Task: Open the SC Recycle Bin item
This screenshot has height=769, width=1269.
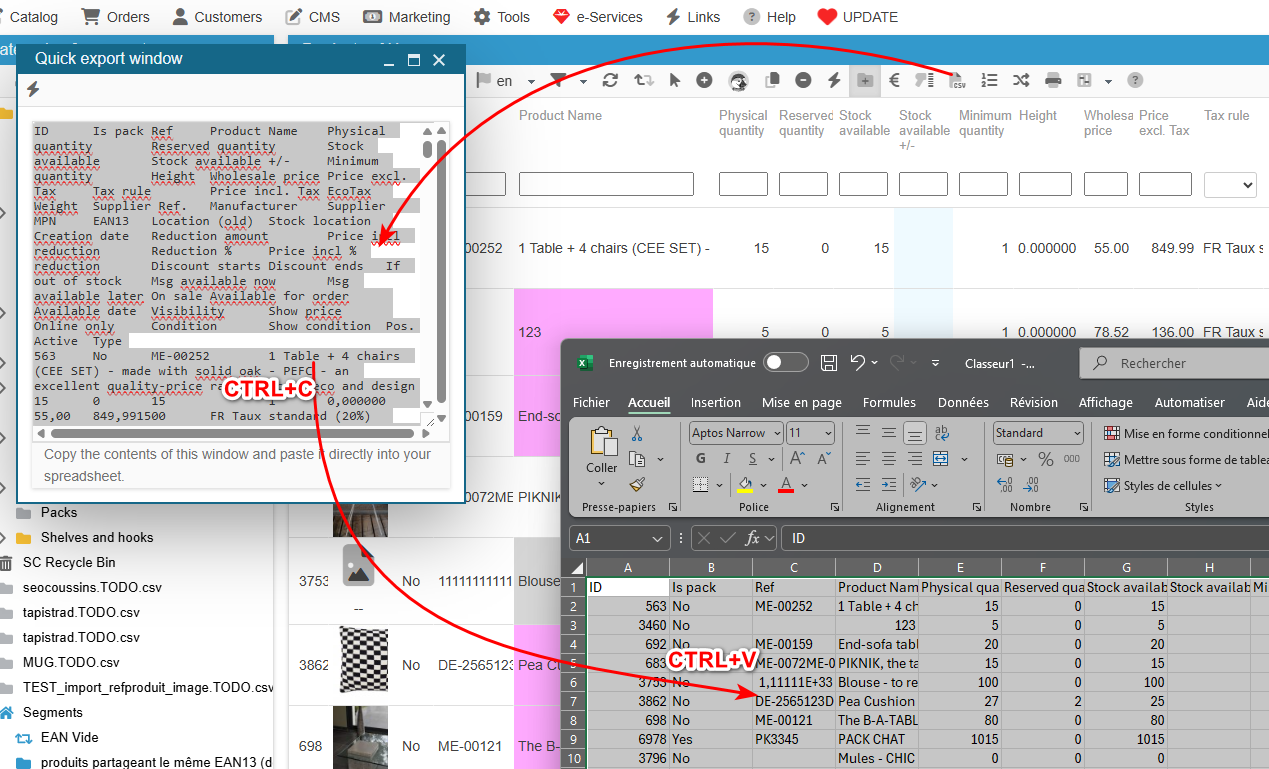Action: 69,562
